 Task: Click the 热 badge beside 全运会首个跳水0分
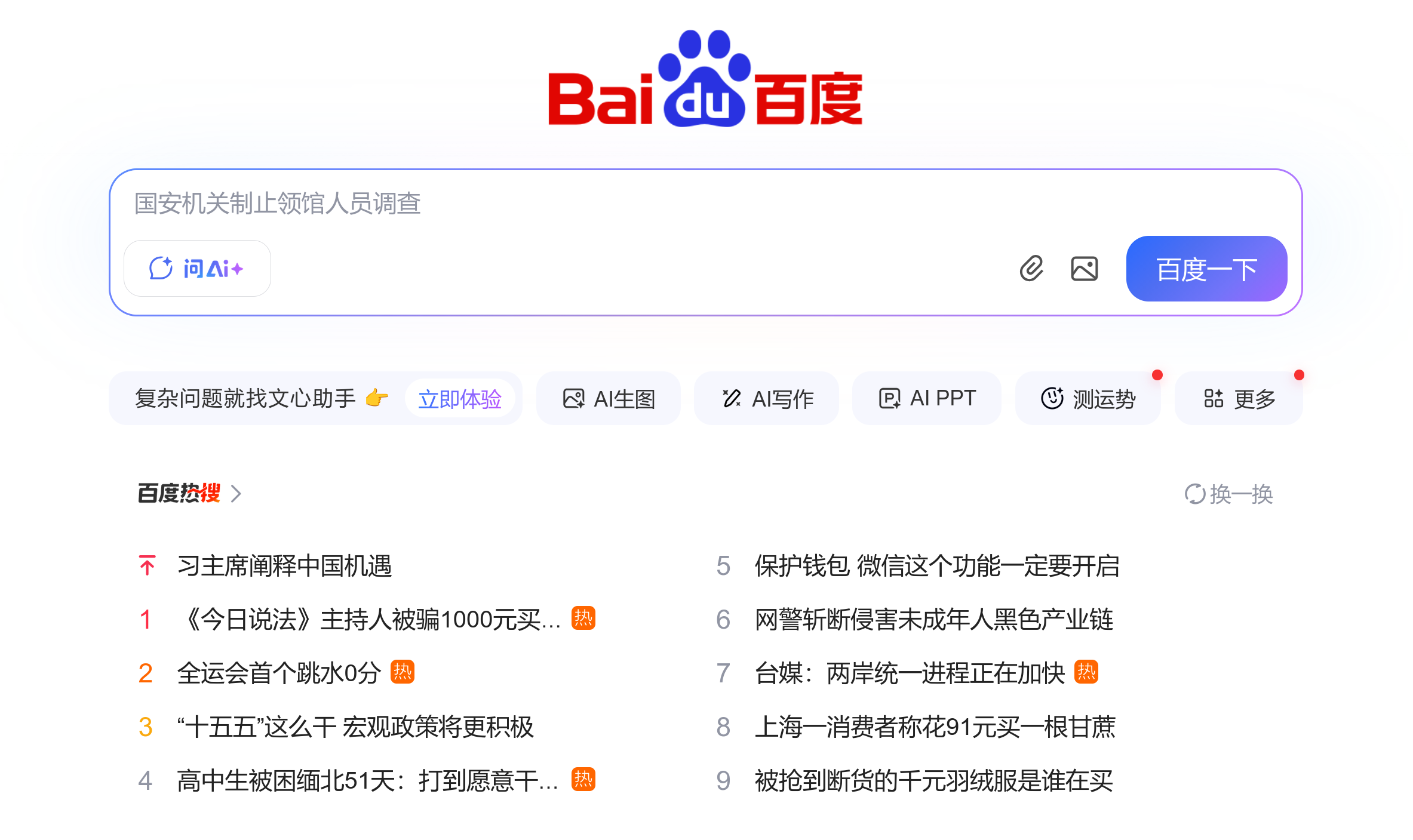[x=403, y=672]
